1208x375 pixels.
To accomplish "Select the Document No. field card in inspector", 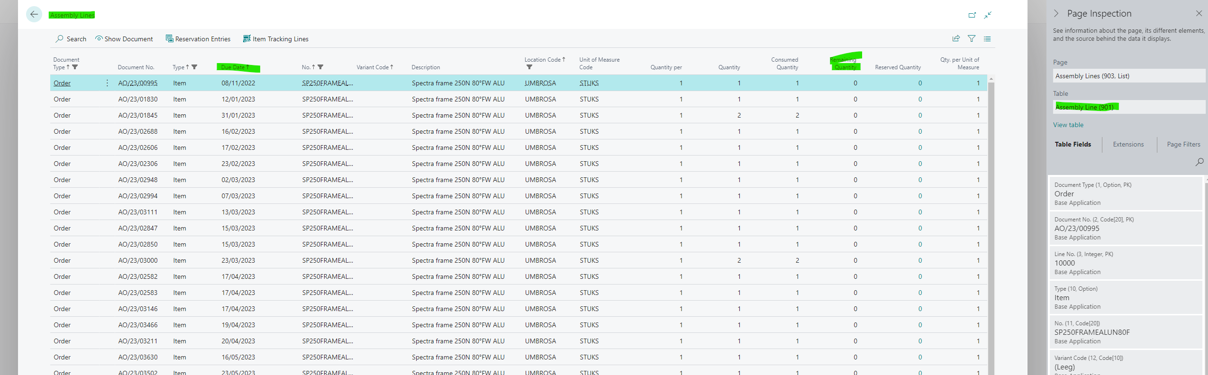I will 1125,228.
